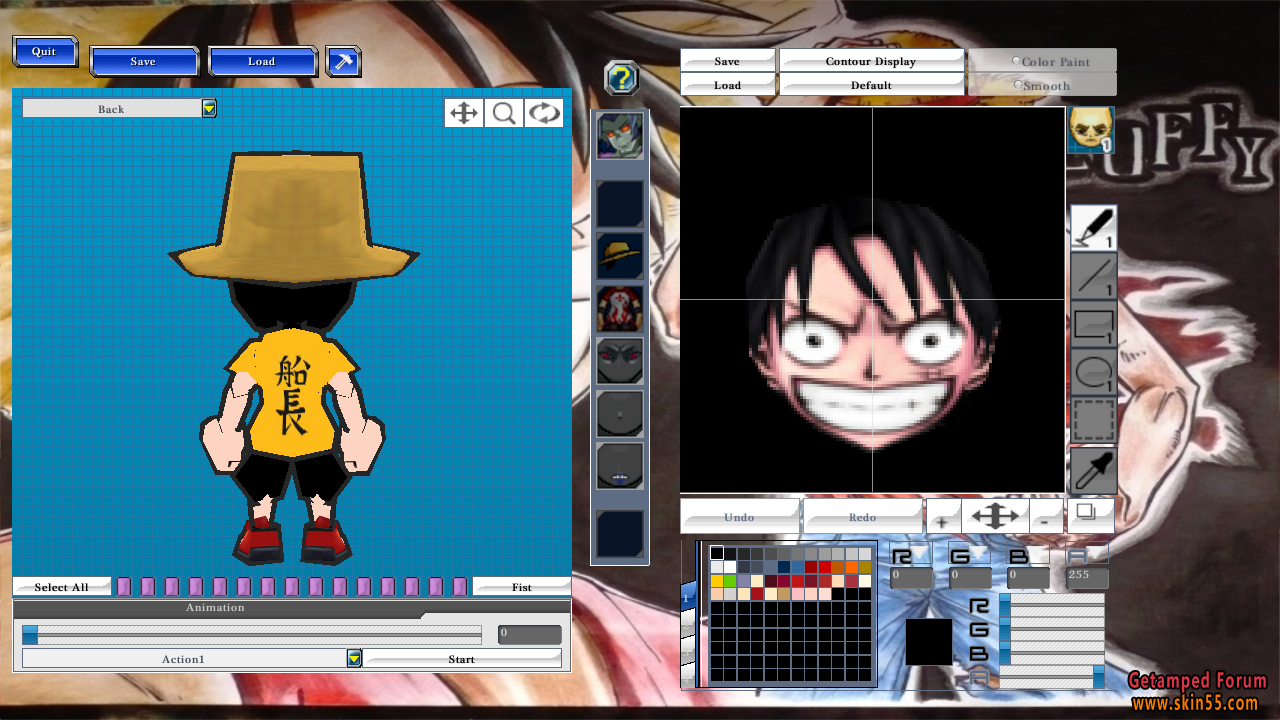Choose the rectangle shape tool

pyautogui.click(x=1093, y=324)
